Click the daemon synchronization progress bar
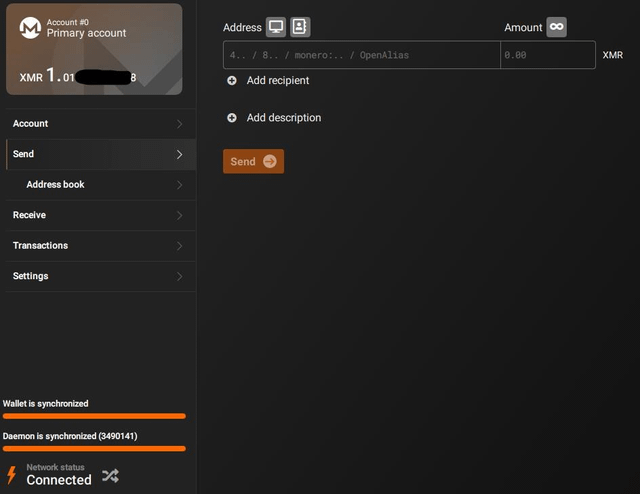 (94, 449)
